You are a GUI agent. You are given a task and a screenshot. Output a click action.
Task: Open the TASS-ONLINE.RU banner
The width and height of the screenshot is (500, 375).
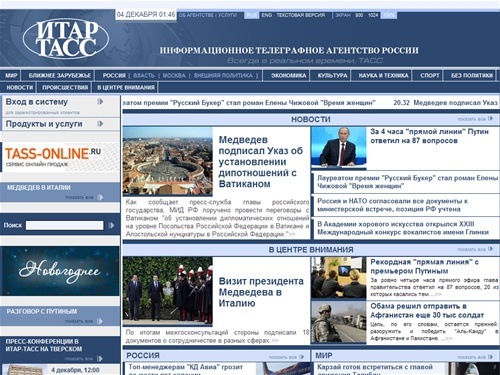[60, 157]
